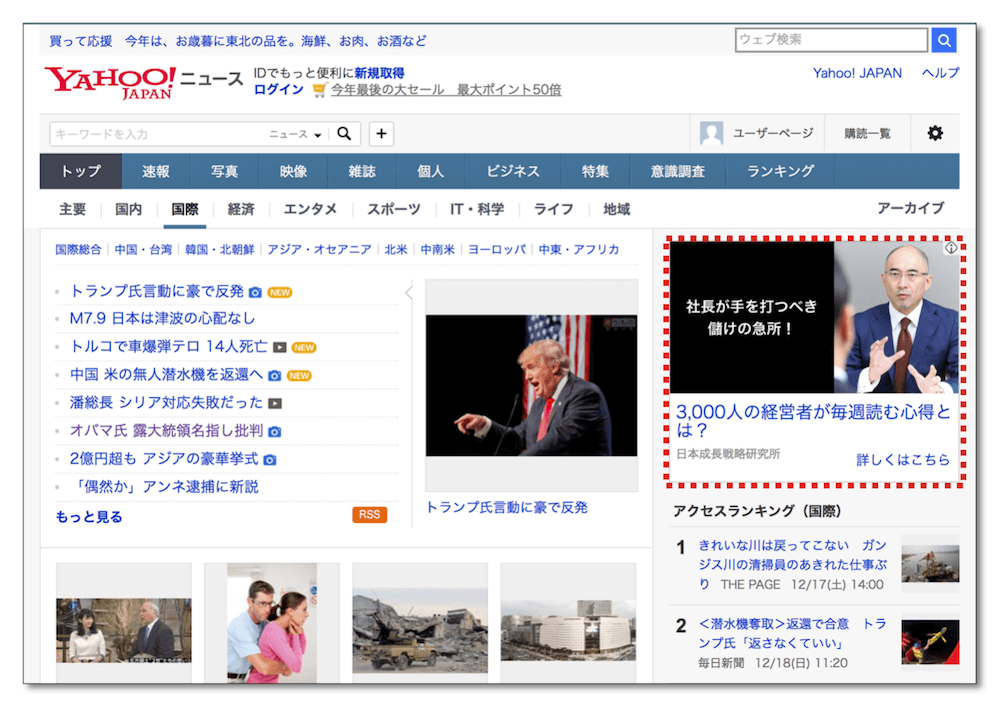Click the Yahoo! Japan logo
Image resolution: width=1000 pixels, height=706 pixels.
[110, 81]
